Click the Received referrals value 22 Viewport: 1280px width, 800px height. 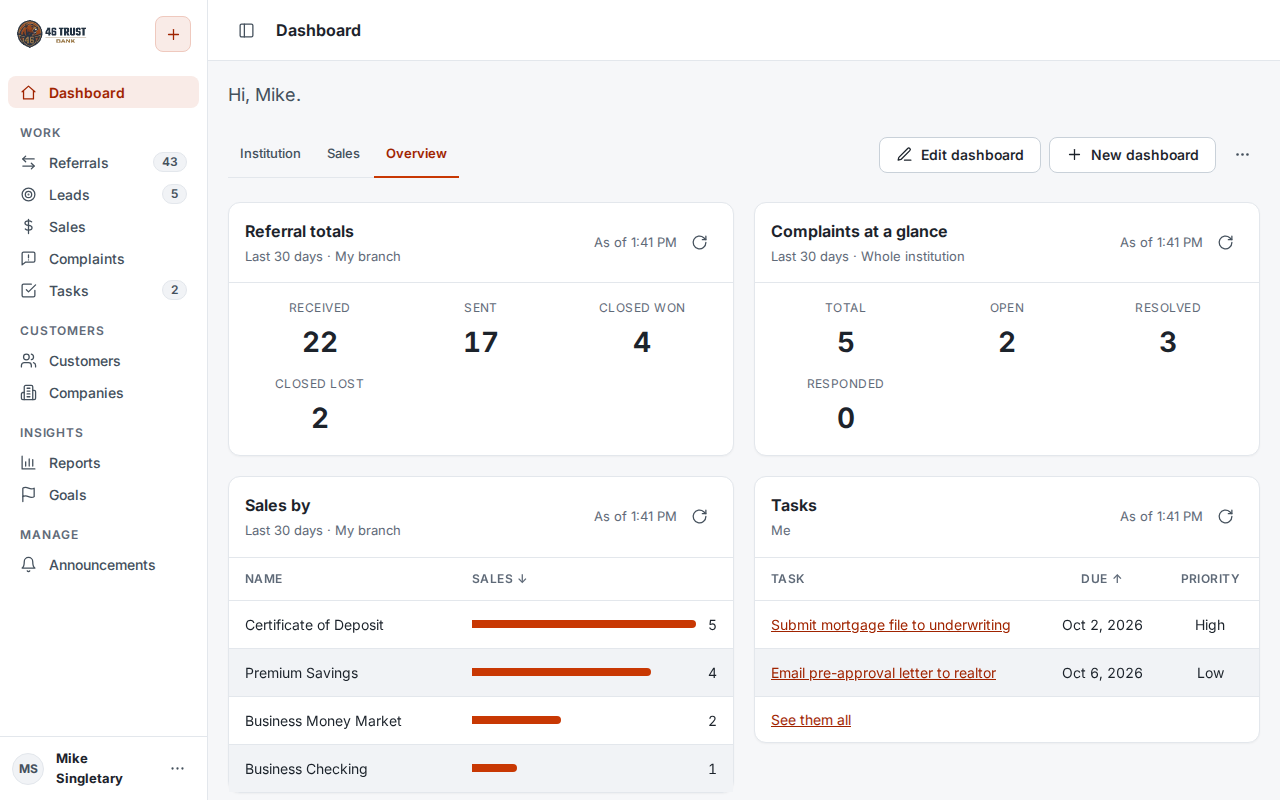click(320, 342)
